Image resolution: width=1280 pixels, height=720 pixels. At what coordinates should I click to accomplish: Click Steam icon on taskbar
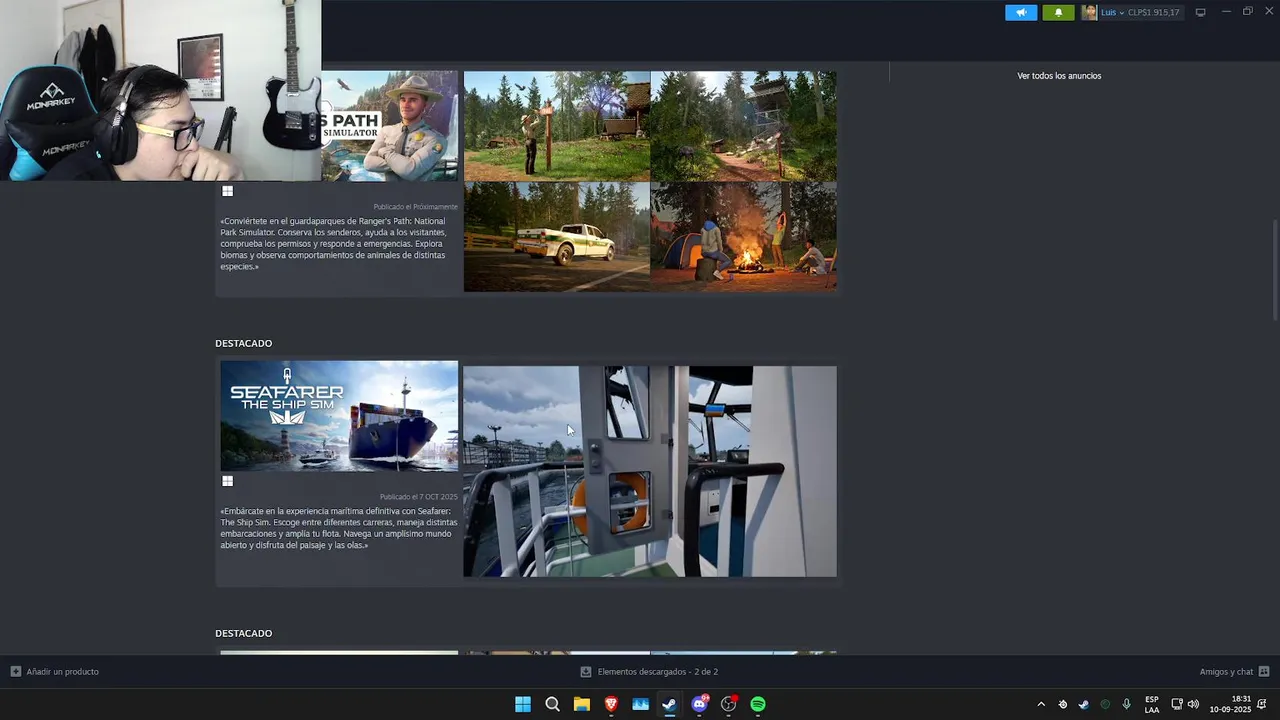(669, 704)
